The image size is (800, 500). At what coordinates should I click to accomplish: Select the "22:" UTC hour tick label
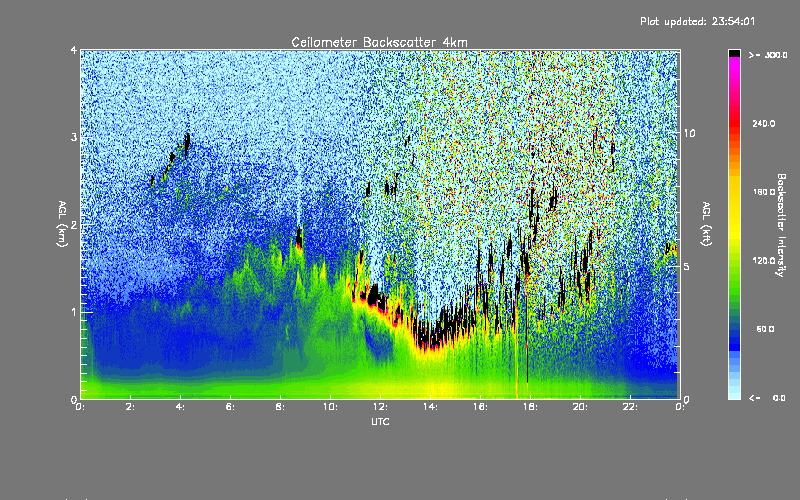coord(630,407)
